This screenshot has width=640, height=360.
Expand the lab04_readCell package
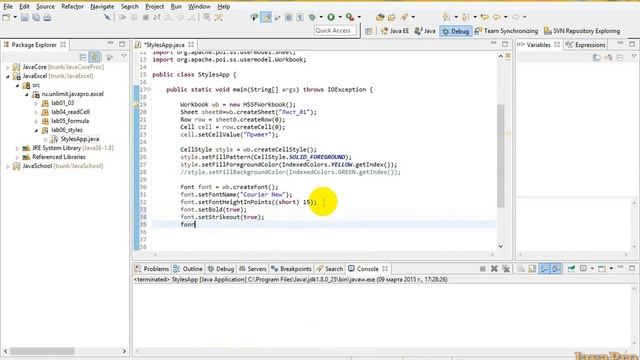coord(36,112)
